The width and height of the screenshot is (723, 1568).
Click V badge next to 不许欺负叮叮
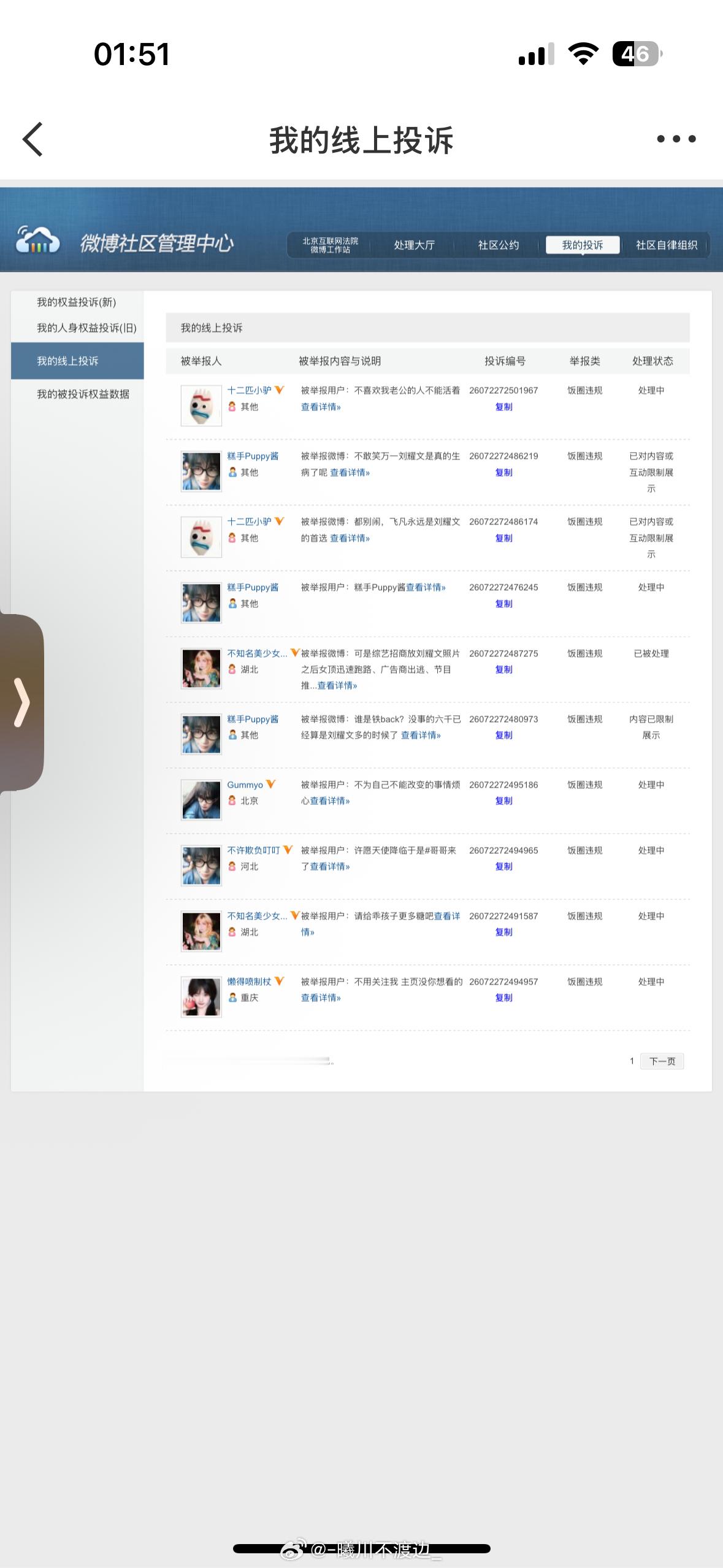point(288,850)
